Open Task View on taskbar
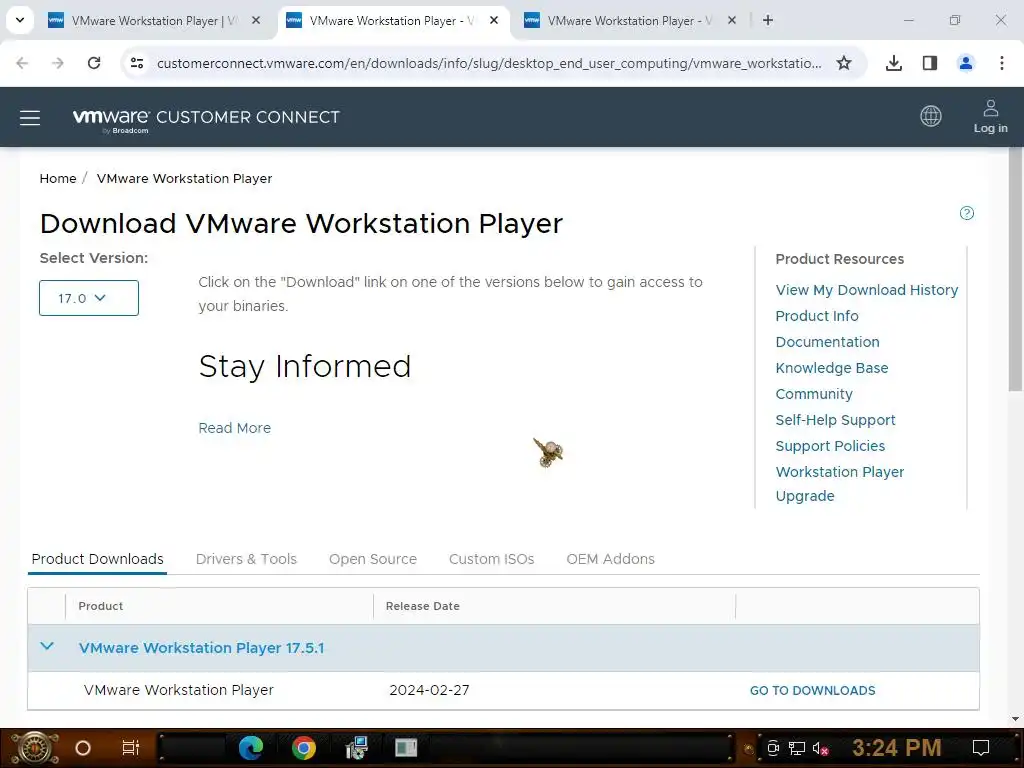Image resolution: width=1024 pixels, height=768 pixels. (x=131, y=748)
